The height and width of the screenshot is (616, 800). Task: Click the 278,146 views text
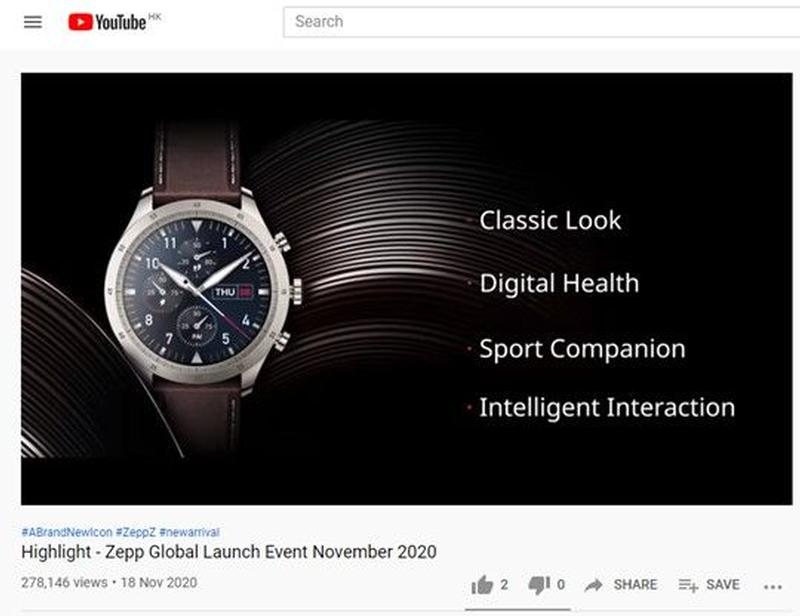point(64,583)
